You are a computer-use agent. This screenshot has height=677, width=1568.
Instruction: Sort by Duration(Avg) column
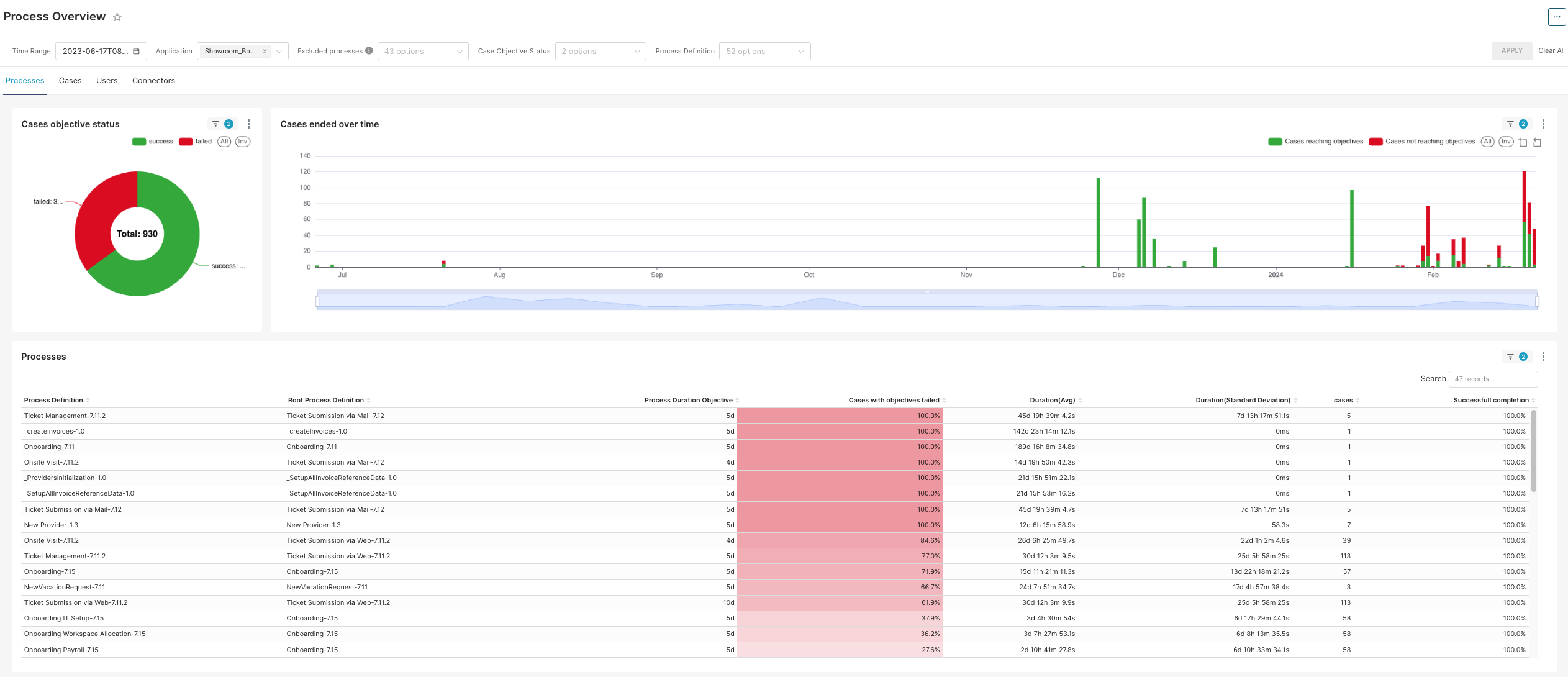[1056, 400]
